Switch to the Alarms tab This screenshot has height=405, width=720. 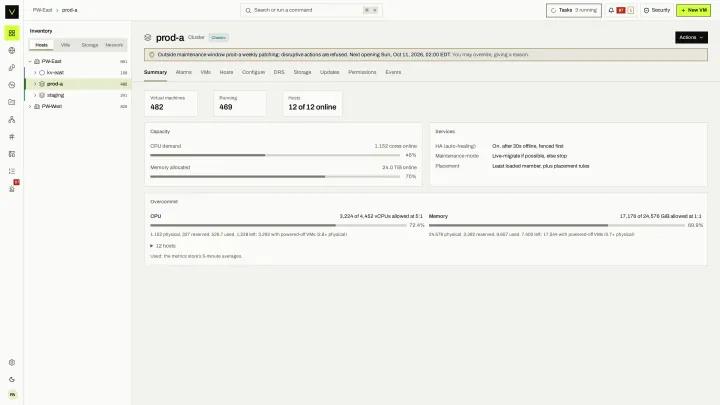coord(184,72)
